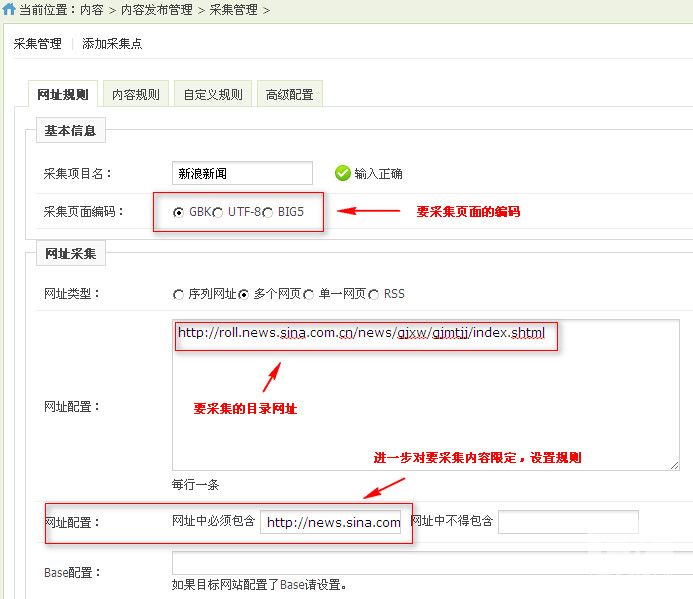This screenshot has height=599, width=693.
Task: Select the UTF-8 encoding radio button
Action: tap(218, 213)
